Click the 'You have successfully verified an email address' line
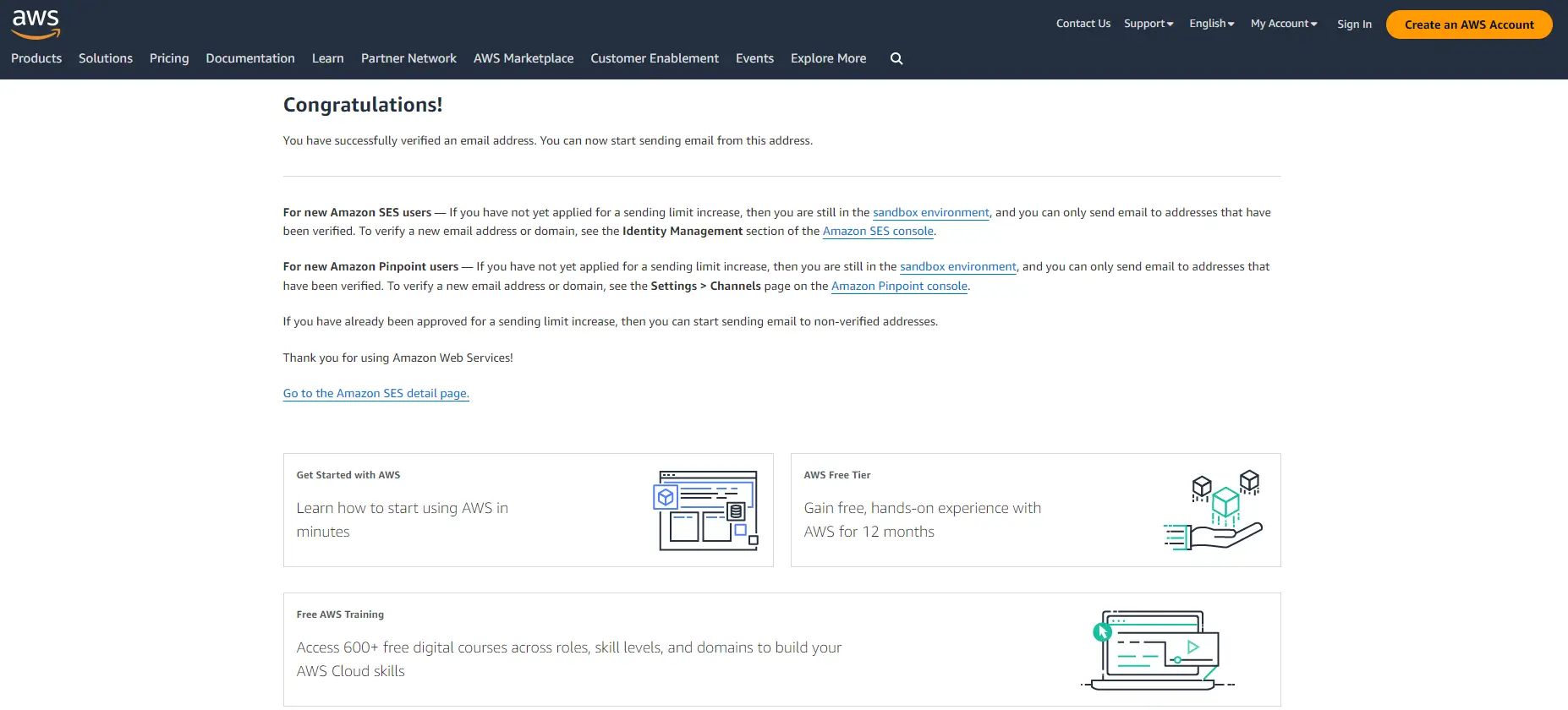 coord(548,140)
